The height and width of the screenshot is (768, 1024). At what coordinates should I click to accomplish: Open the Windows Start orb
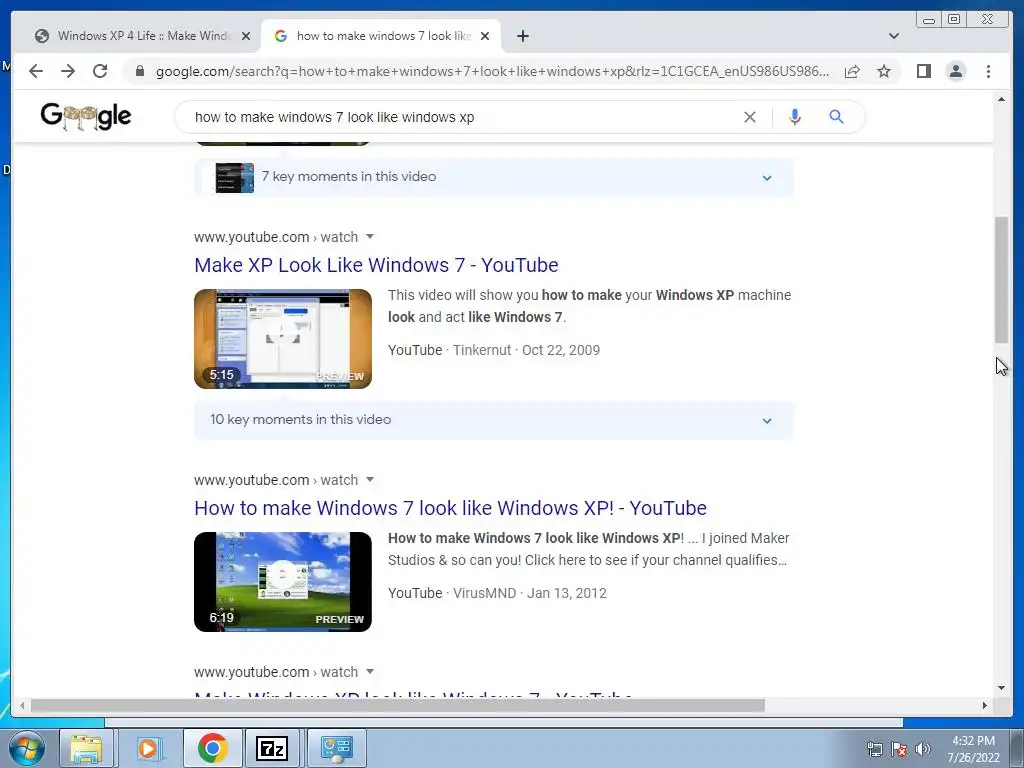click(26, 748)
